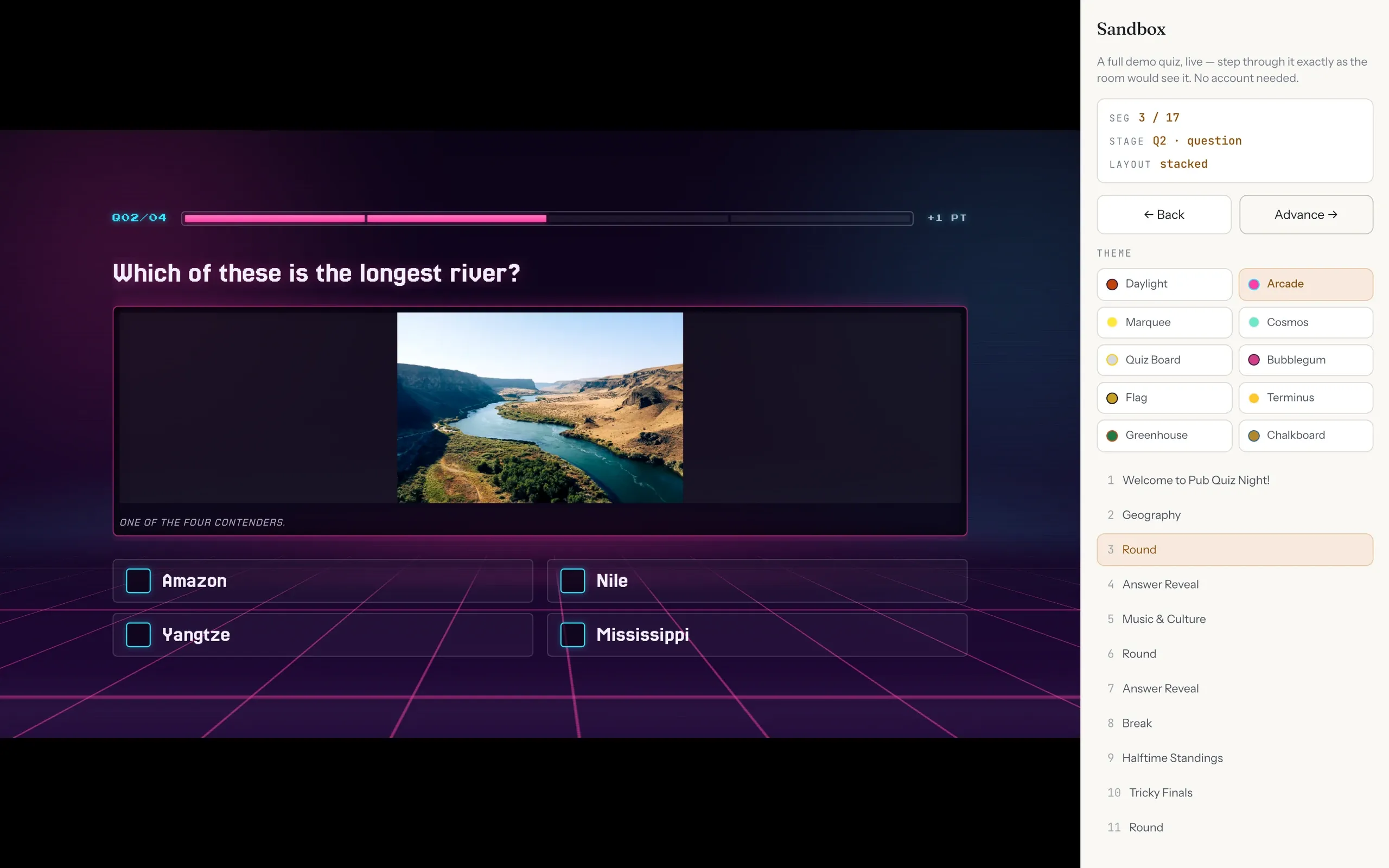Viewport: 1389px width, 868px height.
Task: Open segment 7 Answer Reveal
Action: 1234,688
